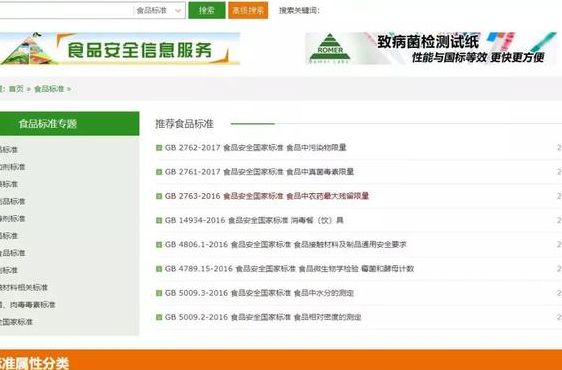Open the orange 高级搜索 advanced search button
Image resolution: width=562 pixels, height=370 pixels.
[x=248, y=10]
